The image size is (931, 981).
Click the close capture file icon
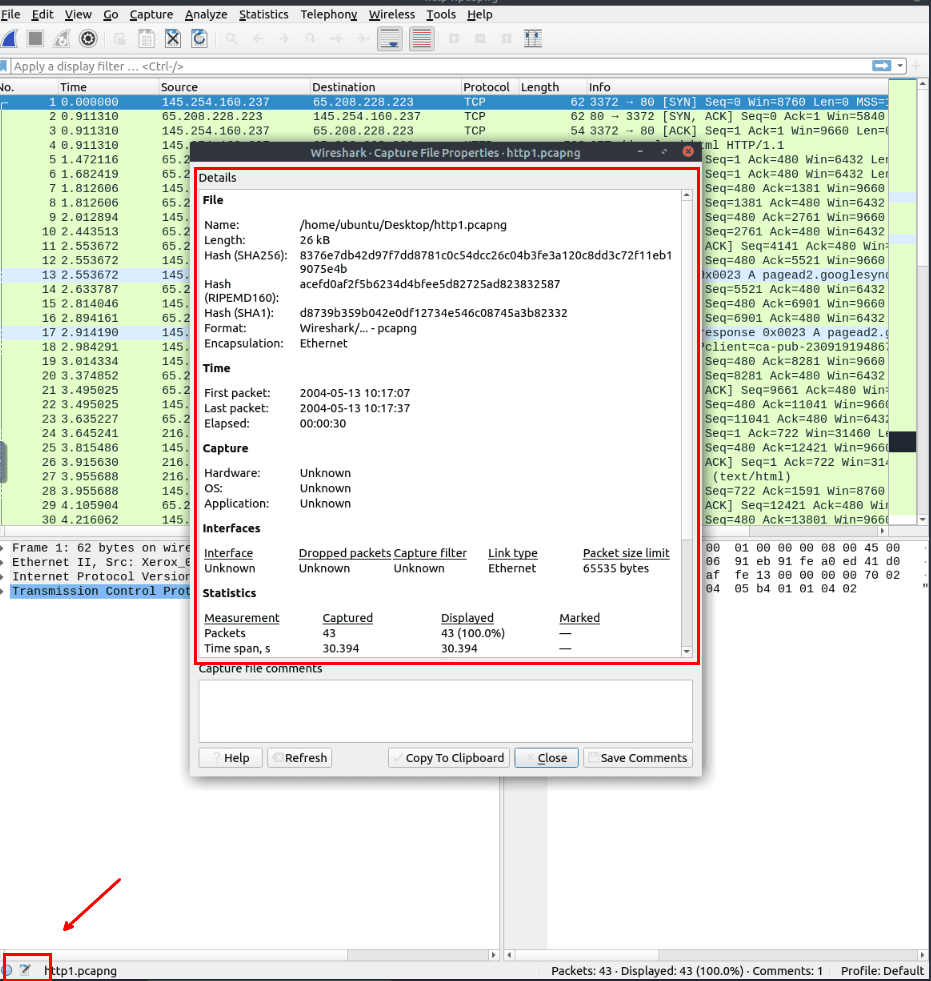click(x=172, y=39)
